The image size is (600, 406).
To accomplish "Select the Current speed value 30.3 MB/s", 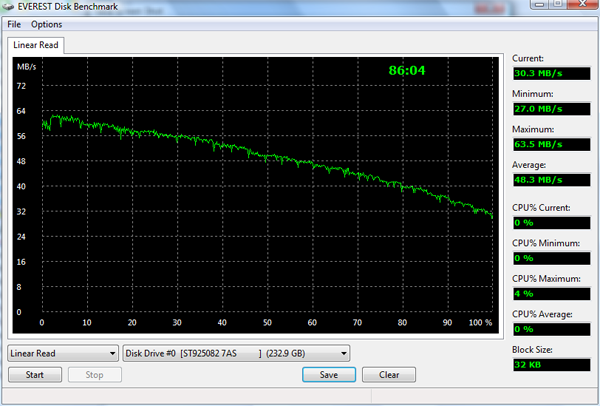I will click(550, 73).
